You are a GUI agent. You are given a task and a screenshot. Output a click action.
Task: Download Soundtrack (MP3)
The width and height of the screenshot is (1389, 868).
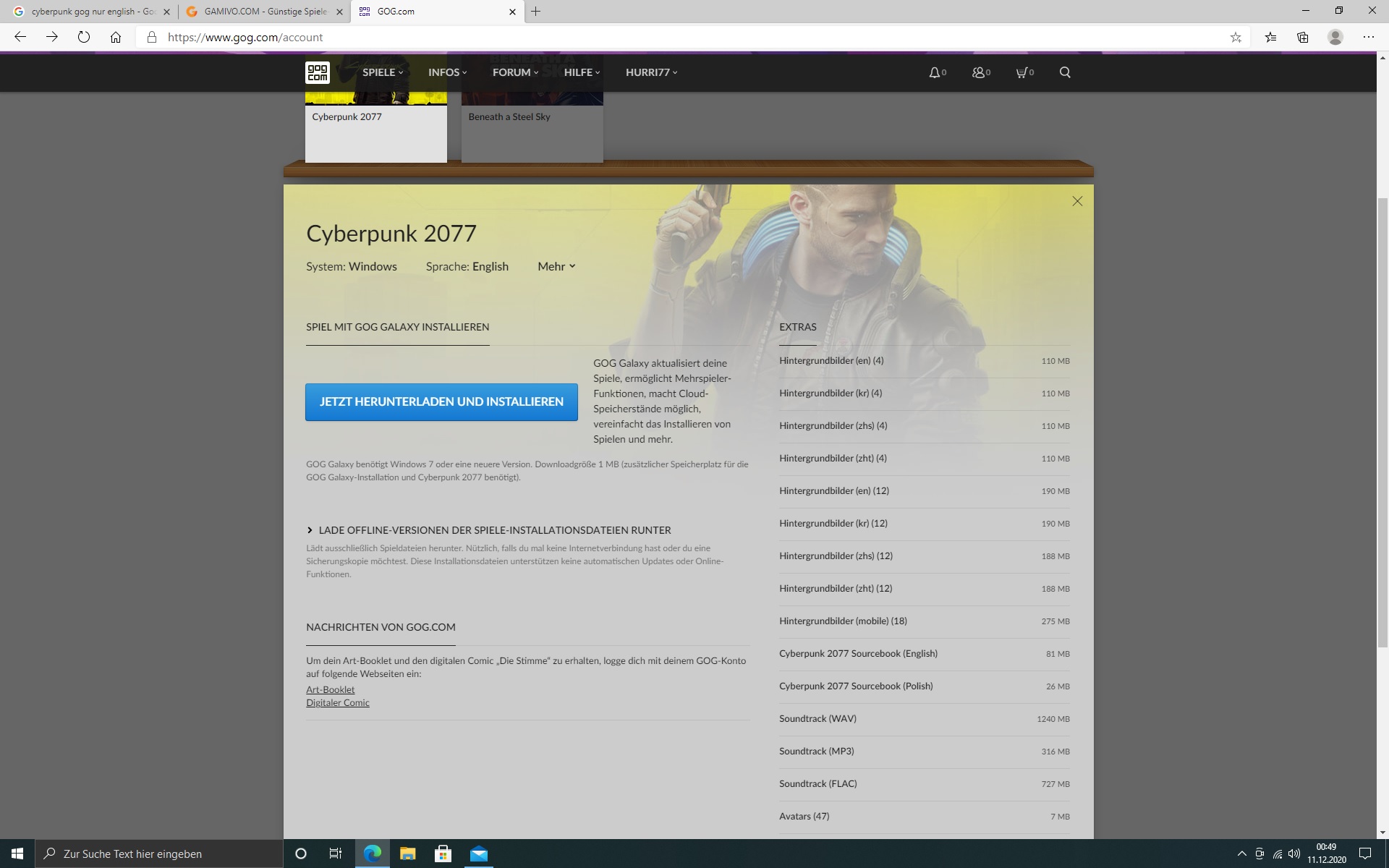click(925, 752)
